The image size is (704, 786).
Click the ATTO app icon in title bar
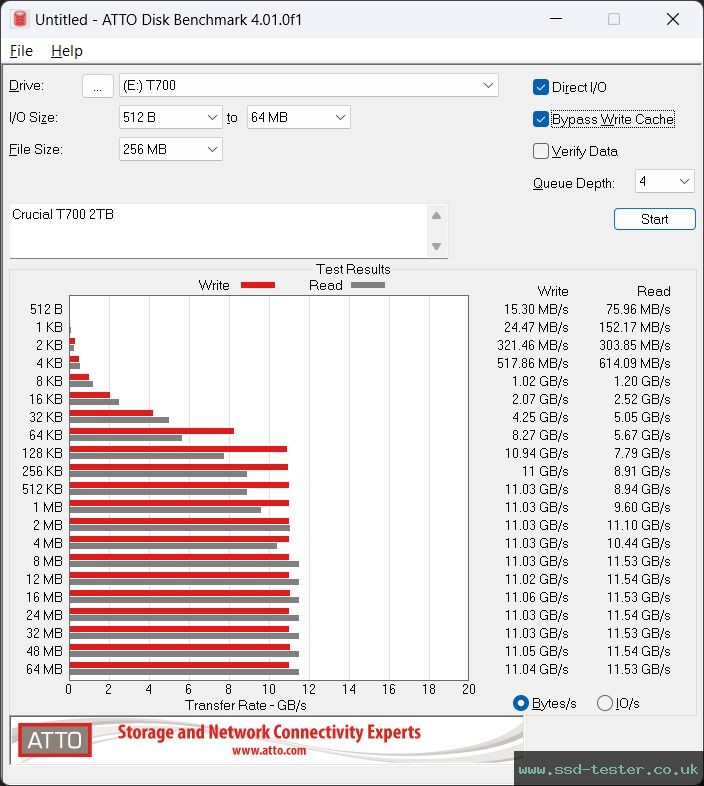pos(20,19)
